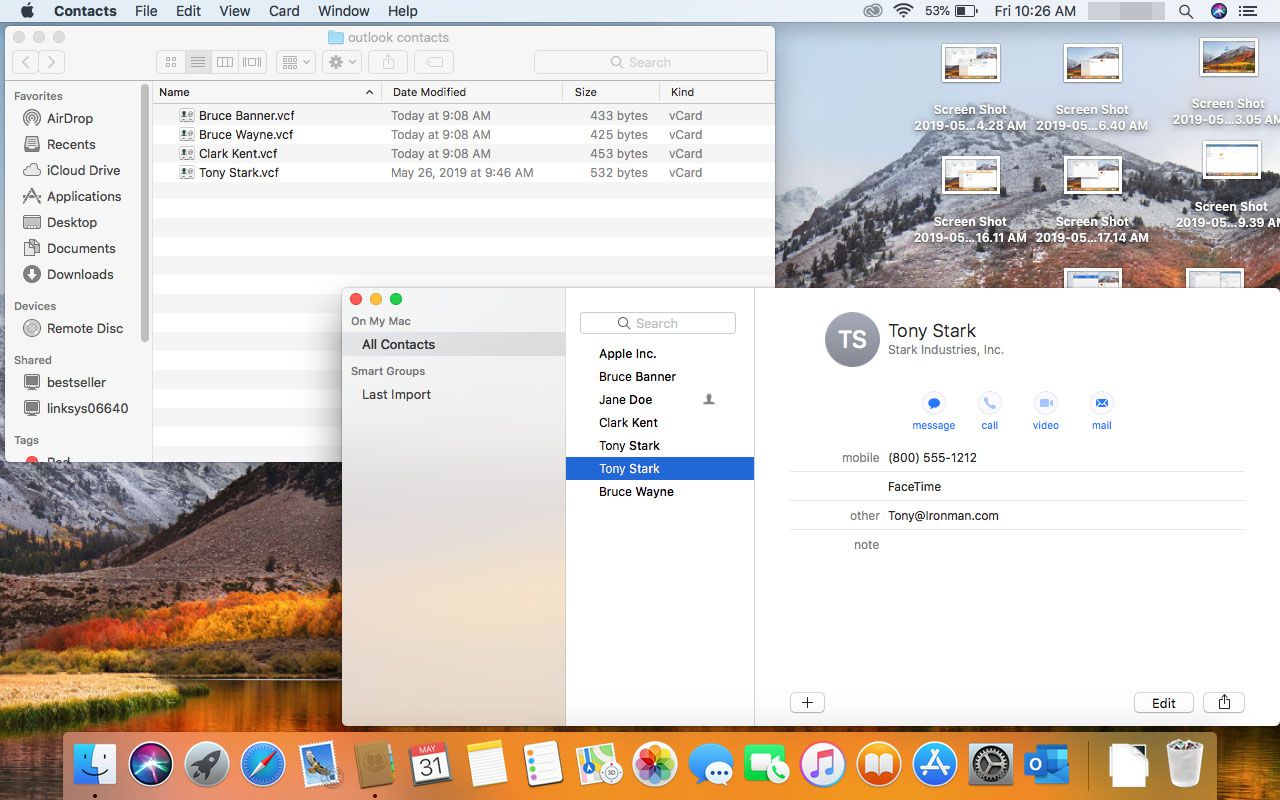Open Trash from the Dock
1280x800 pixels.
[1185, 765]
